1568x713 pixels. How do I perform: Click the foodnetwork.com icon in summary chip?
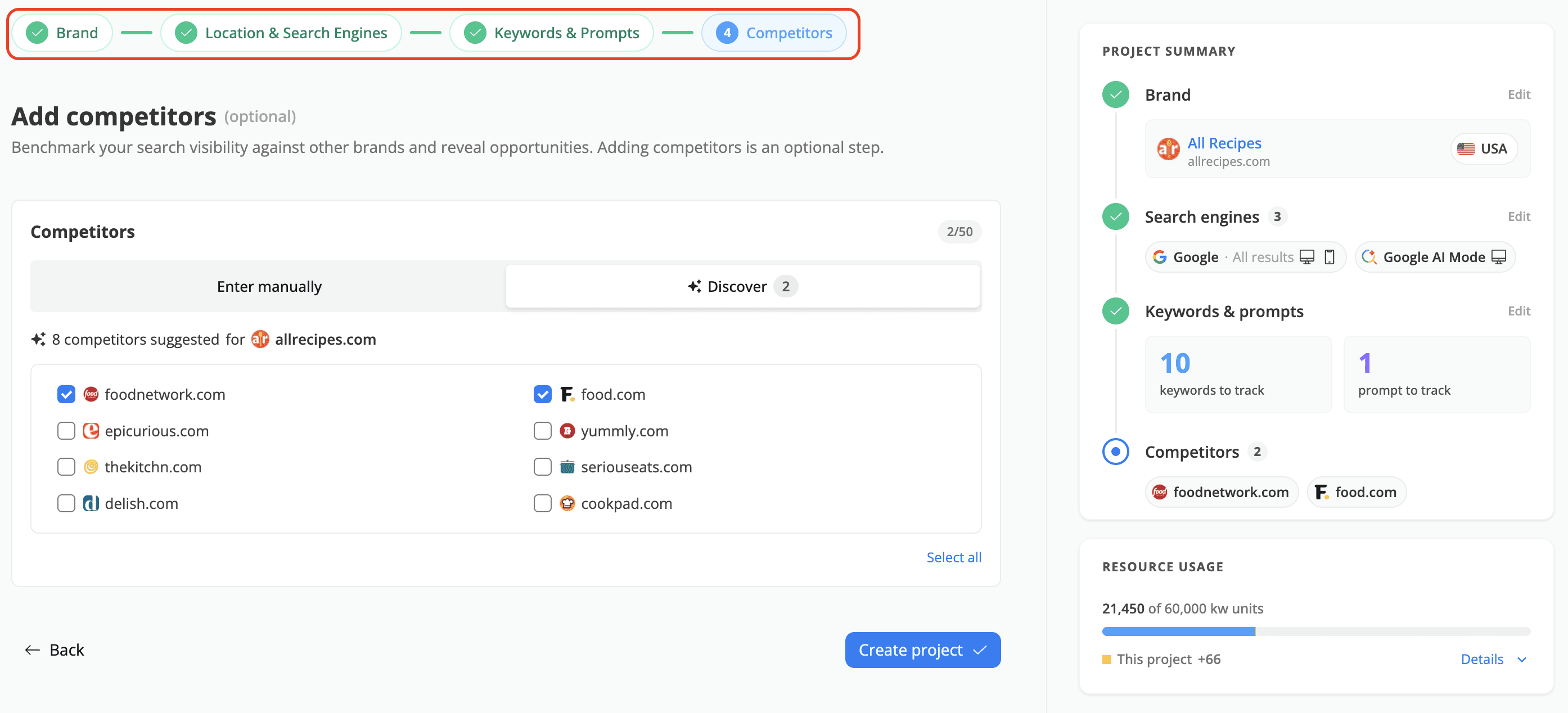[1160, 491]
